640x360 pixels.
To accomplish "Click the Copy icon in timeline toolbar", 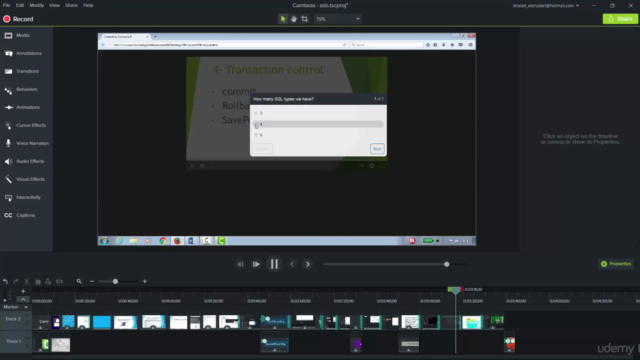I will point(38,281).
